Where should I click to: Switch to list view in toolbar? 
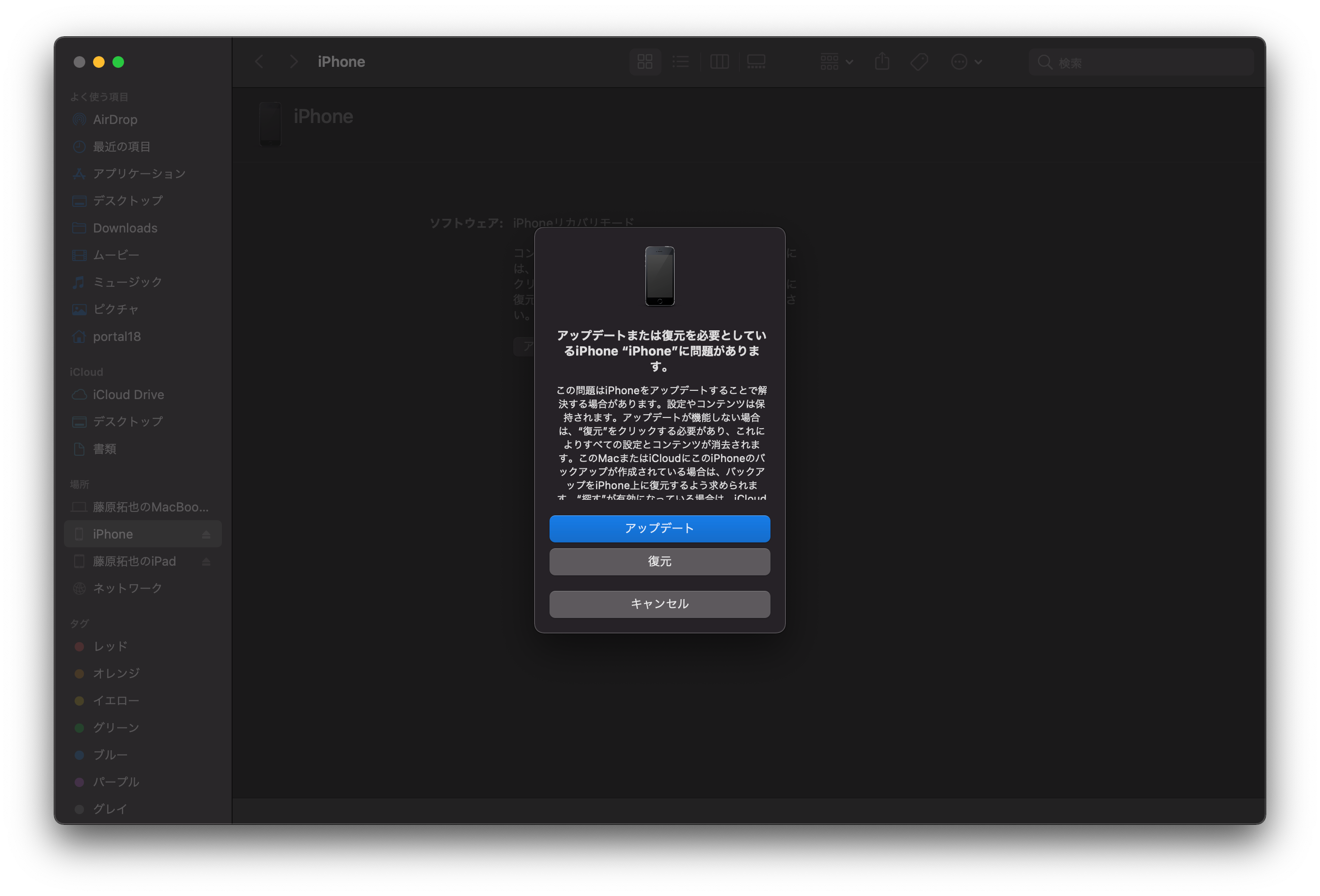point(680,62)
